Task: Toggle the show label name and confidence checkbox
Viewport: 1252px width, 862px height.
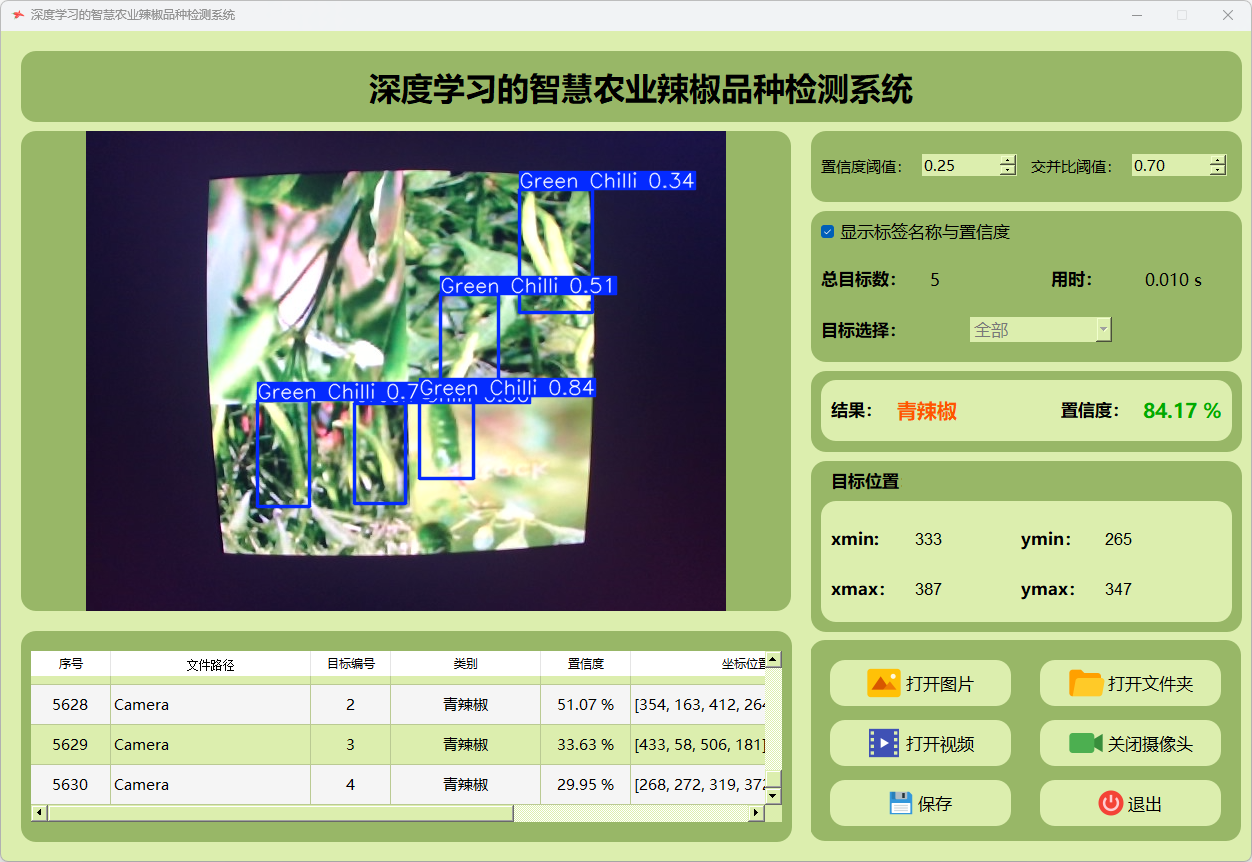Action: point(828,232)
